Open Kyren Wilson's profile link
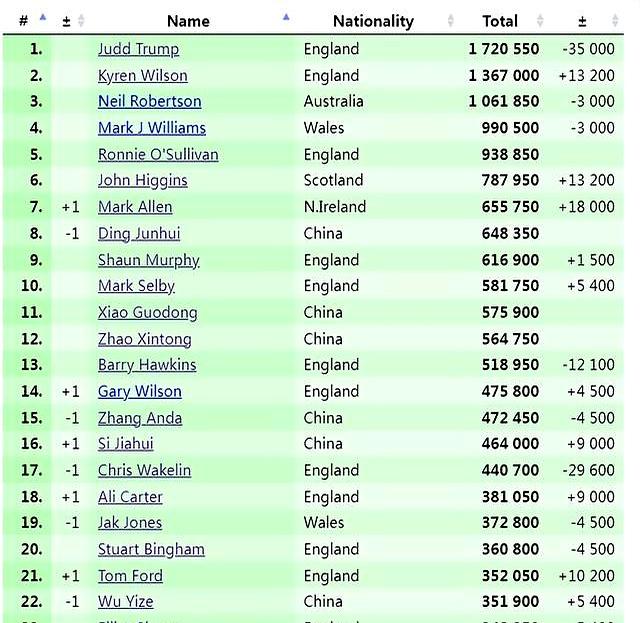Viewport: 640px width, 623px height. coord(142,76)
